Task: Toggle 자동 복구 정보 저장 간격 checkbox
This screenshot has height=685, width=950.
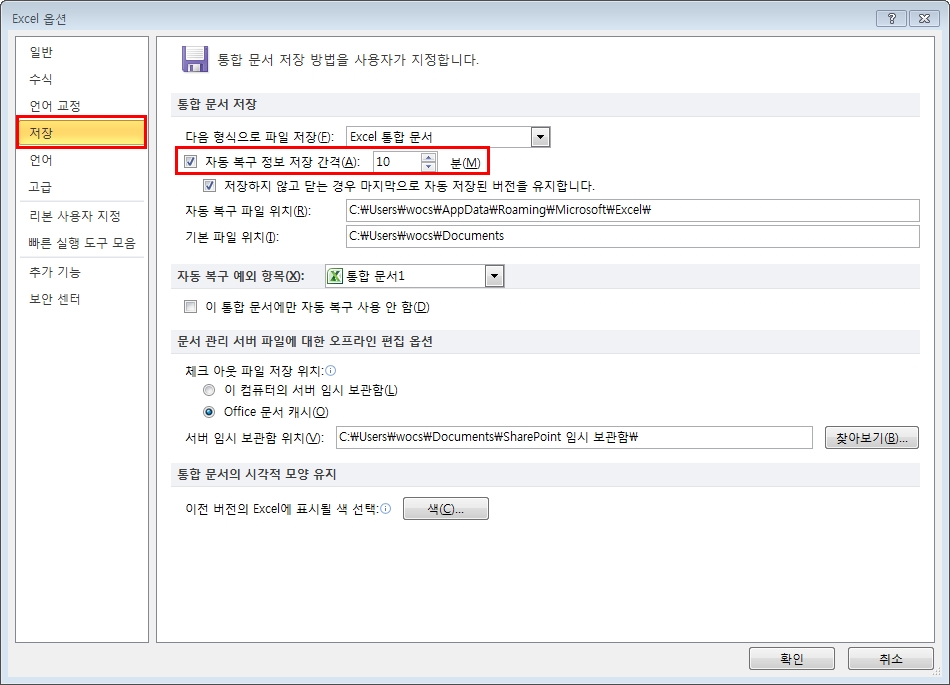Action: [191, 162]
